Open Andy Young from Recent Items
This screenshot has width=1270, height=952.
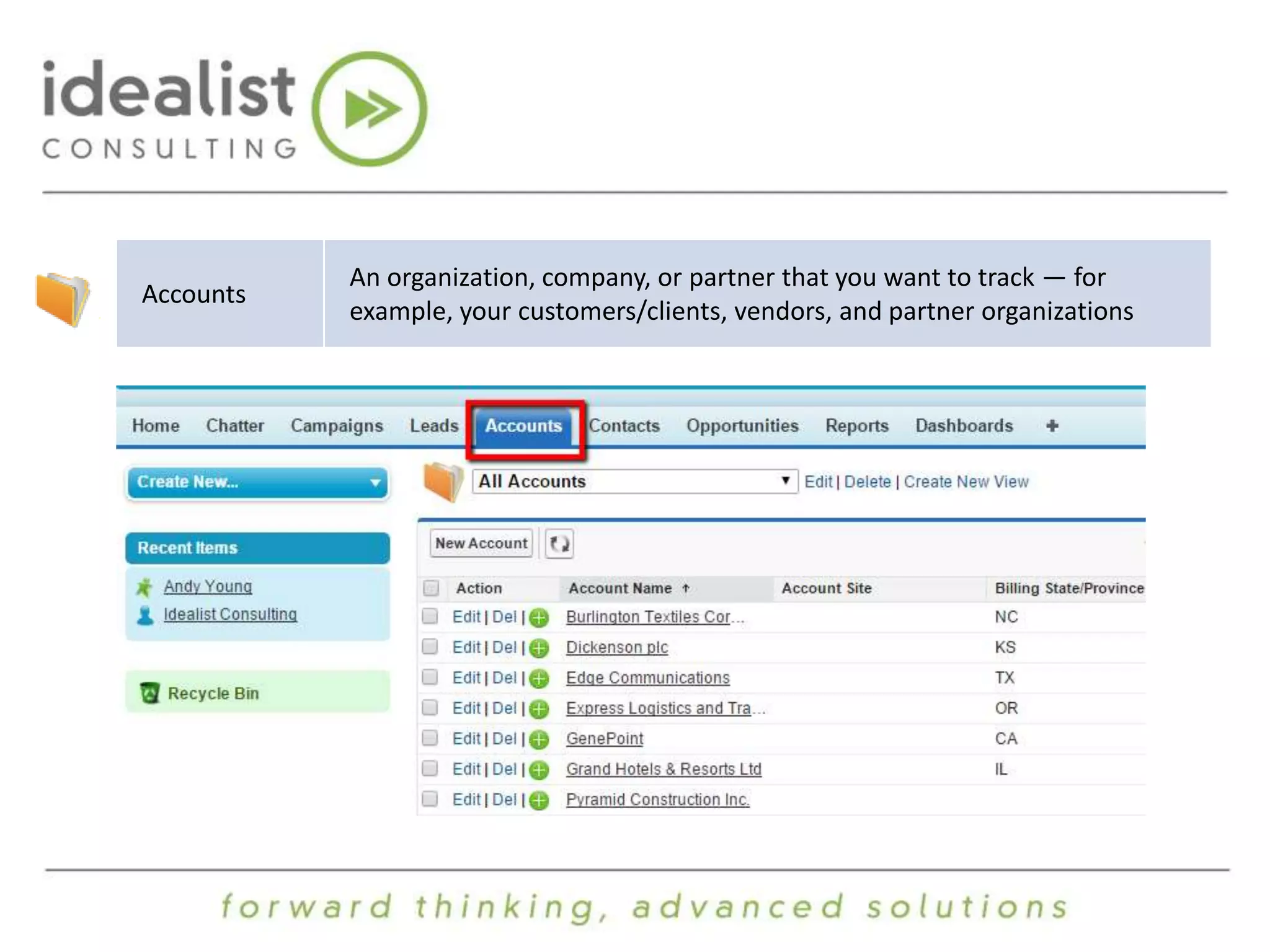[208, 587]
